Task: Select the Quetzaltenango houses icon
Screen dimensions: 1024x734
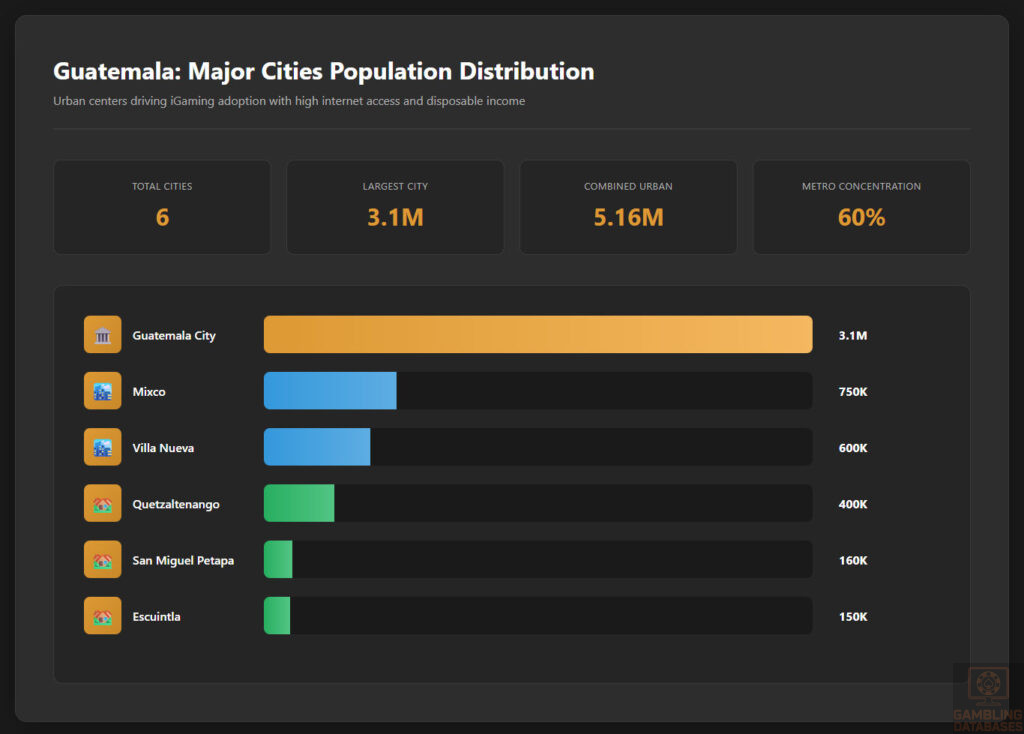Action: point(101,503)
